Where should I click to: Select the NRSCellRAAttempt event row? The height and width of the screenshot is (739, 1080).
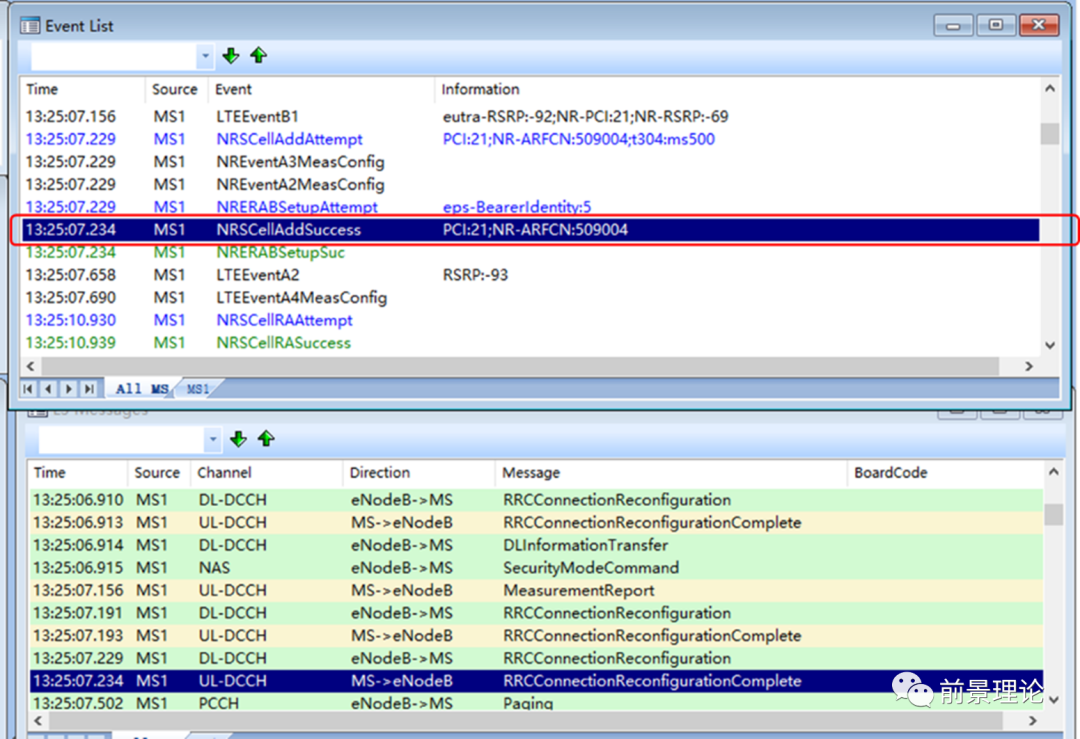tap(530, 320)
